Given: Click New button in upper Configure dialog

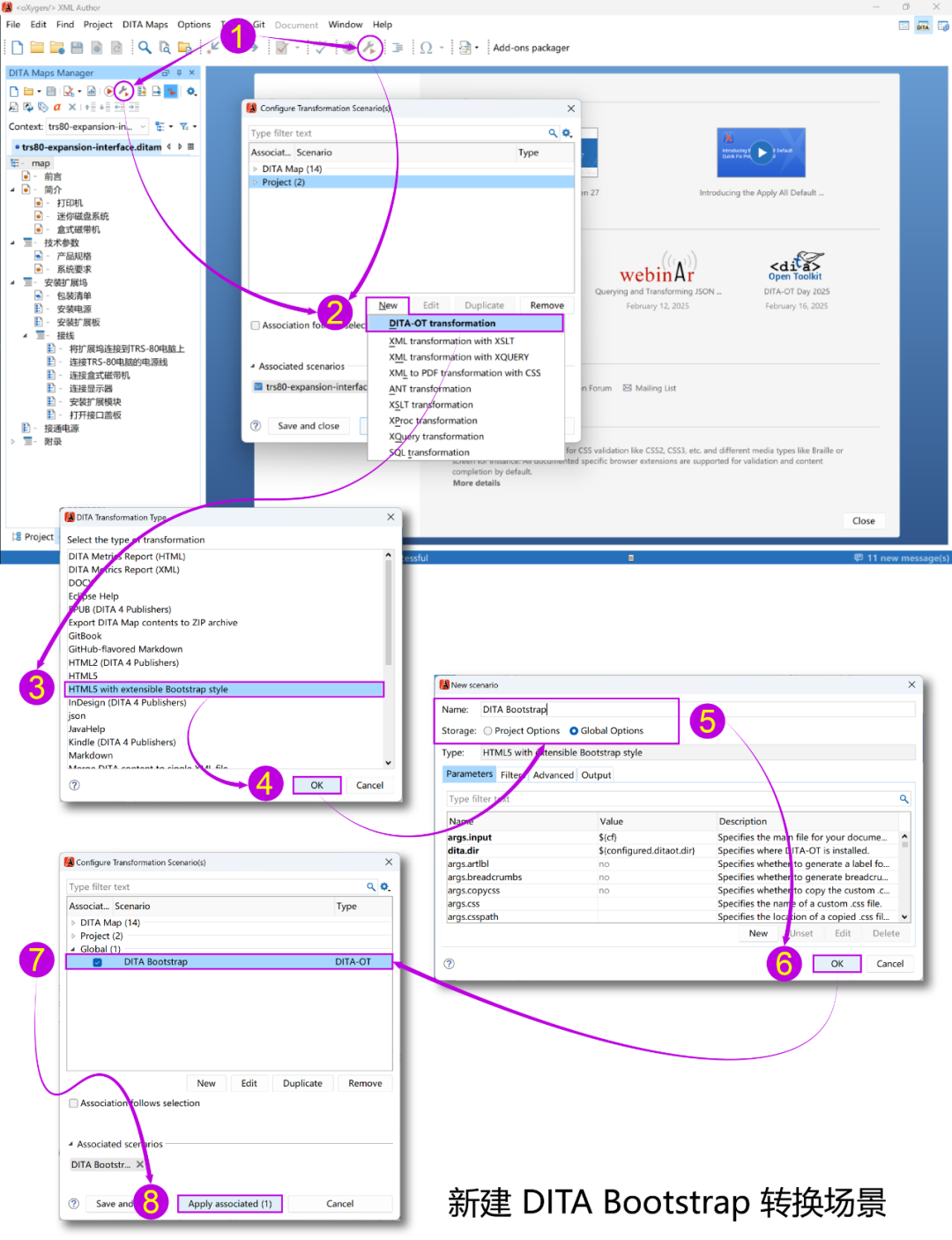Looking at the screenshot, I should (x=388, y=305).
